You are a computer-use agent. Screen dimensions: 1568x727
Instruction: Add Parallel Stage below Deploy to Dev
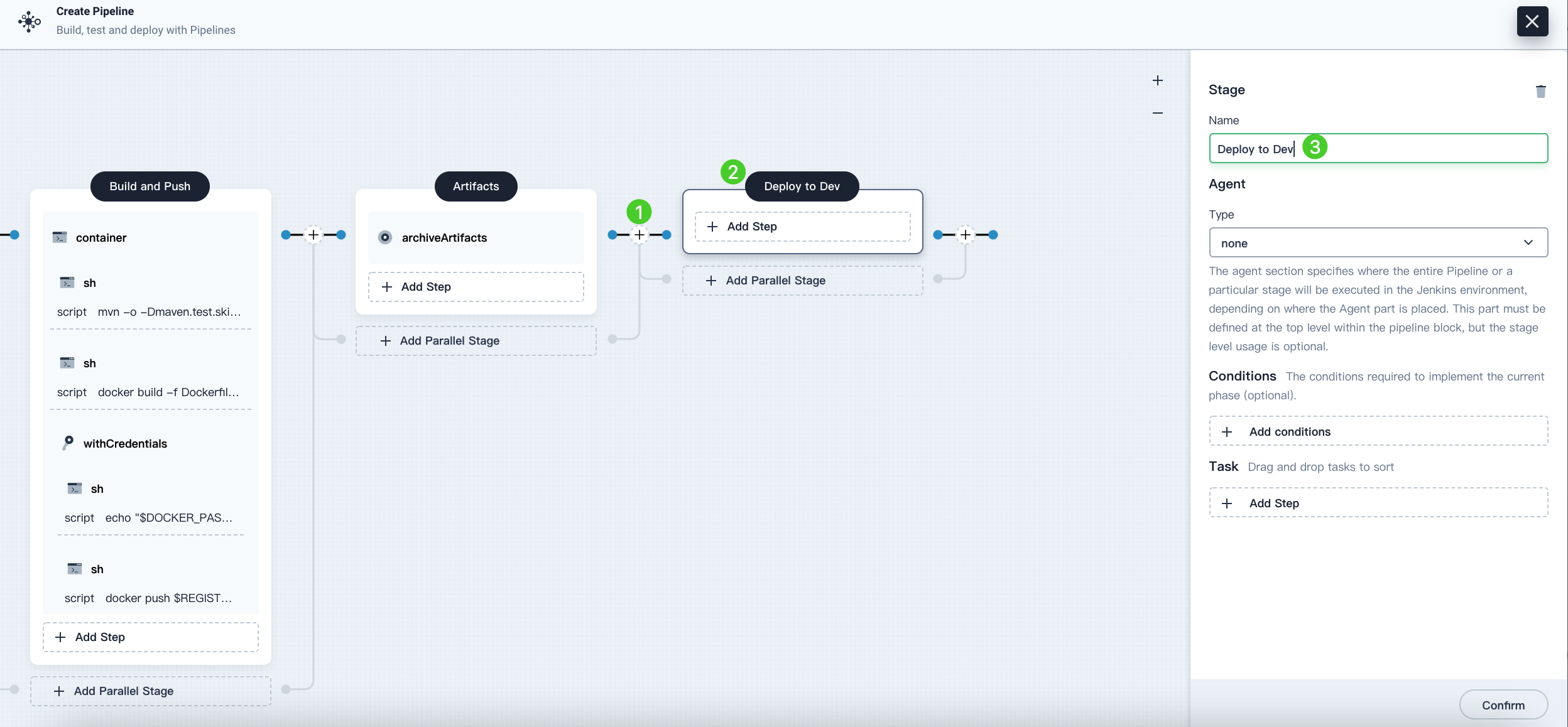pyautogui.click(x=802, y=281)
